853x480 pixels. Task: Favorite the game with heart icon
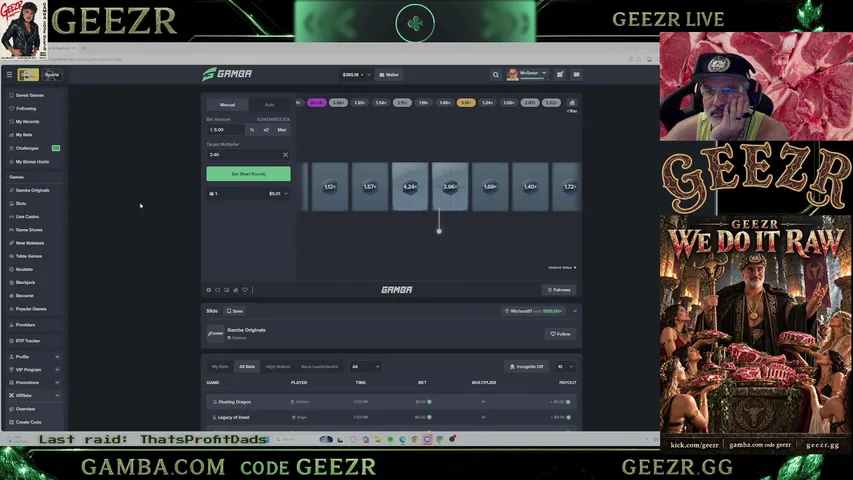(245, 290)
